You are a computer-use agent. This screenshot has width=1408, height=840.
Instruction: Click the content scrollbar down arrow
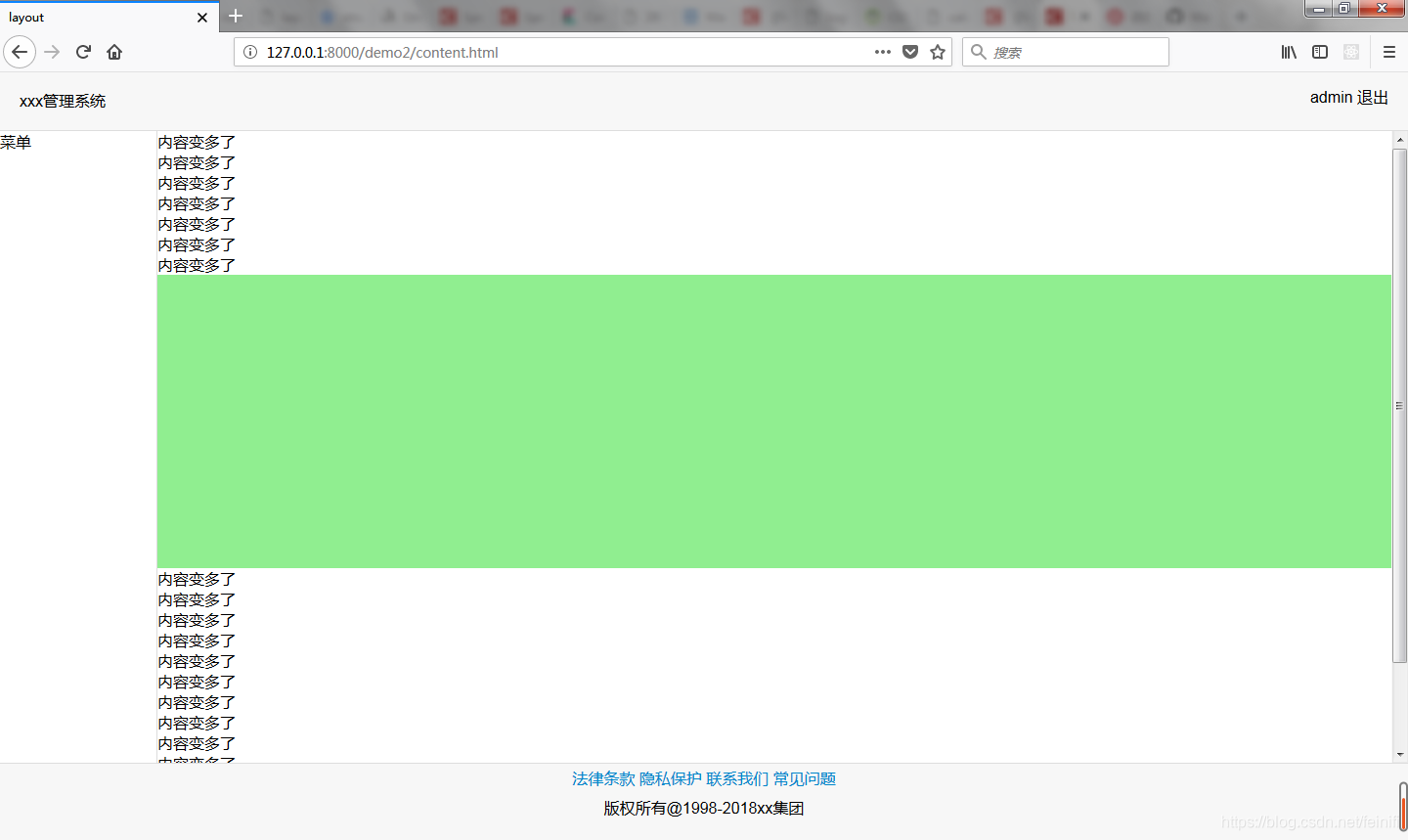pos(1400,755)
